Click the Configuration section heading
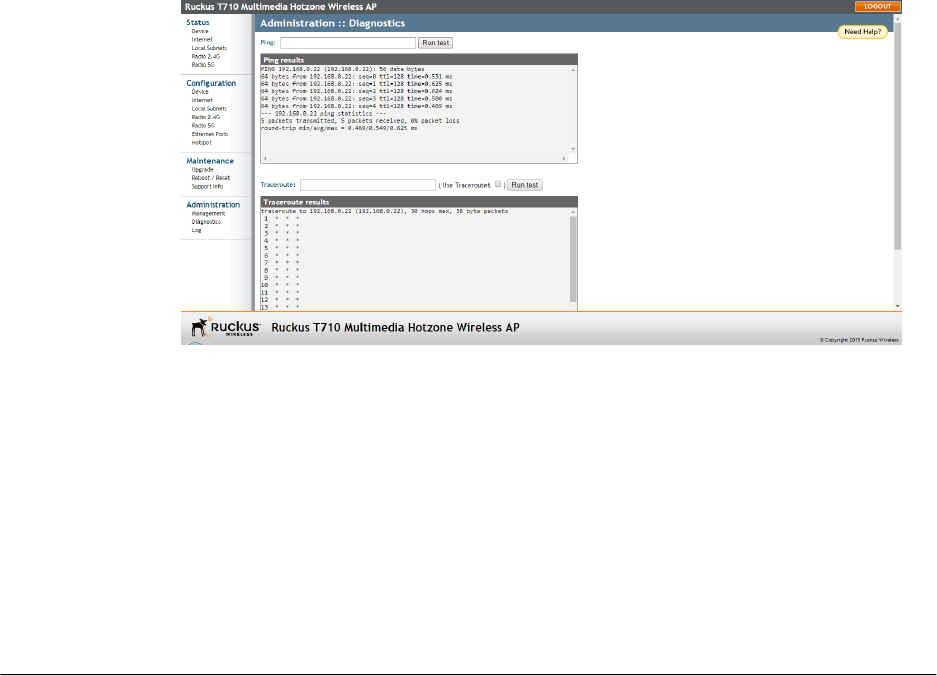 pyautogui.click(x=211, y=84)
